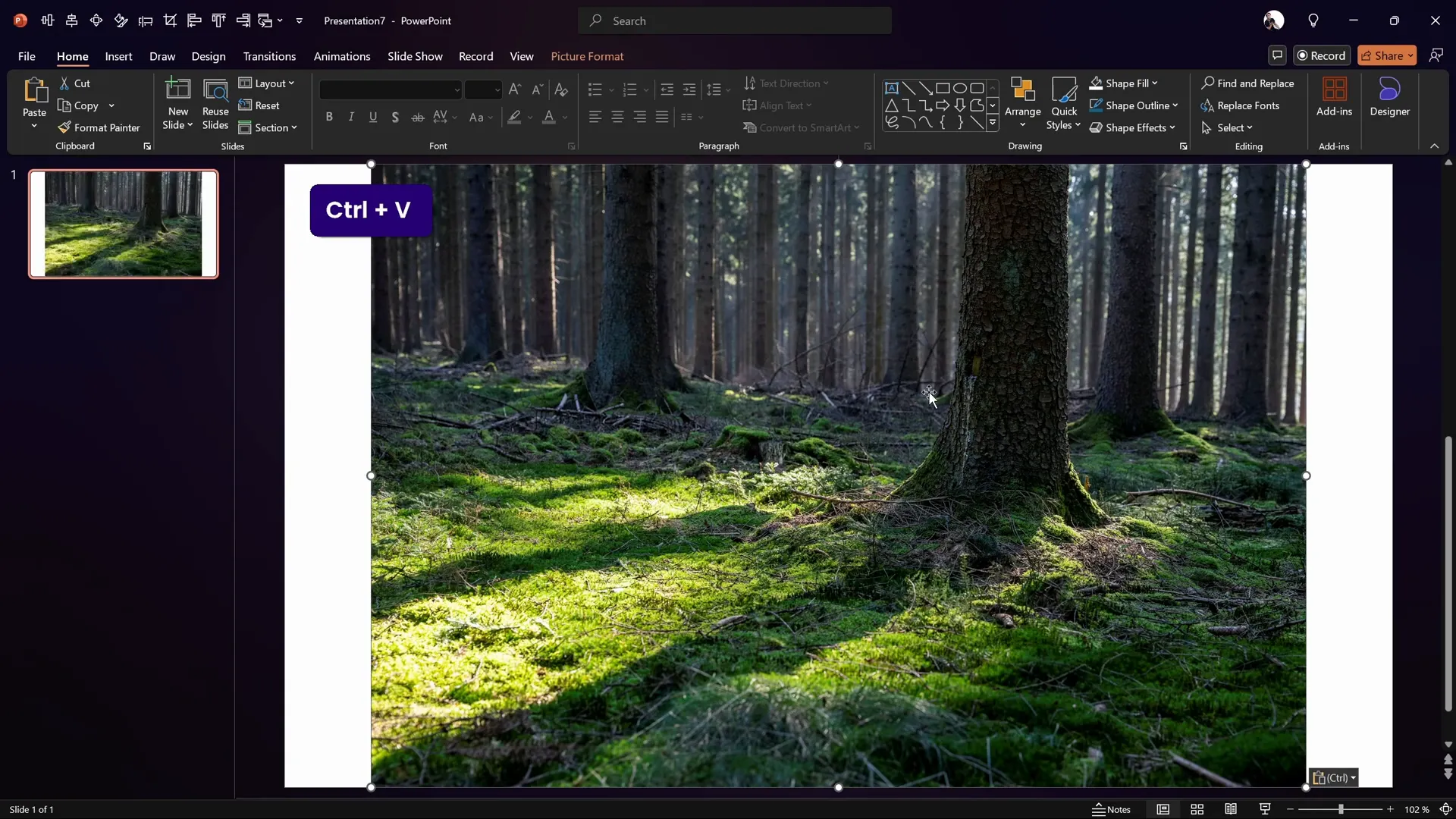Click Reset slide button
1456x819 pixels.
point(259,105)
